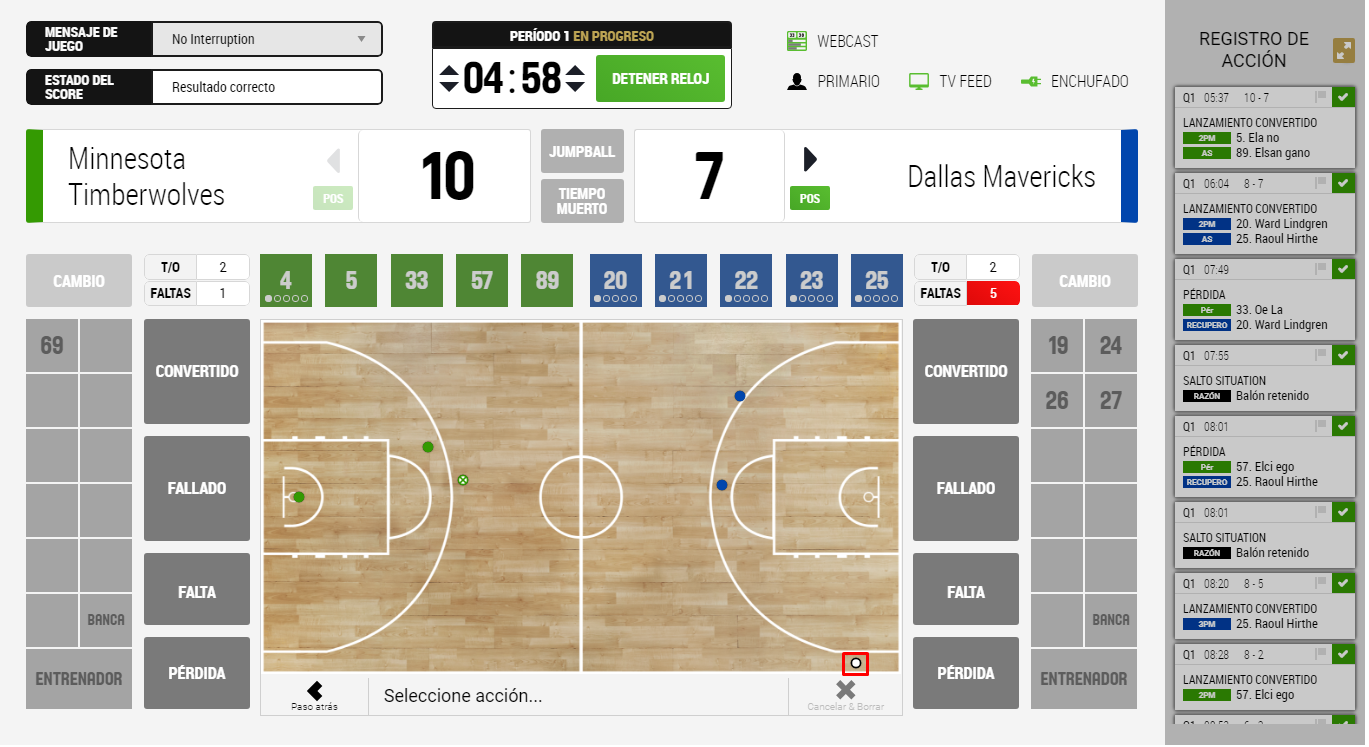Viewport: 1369px width, 747px height.
Task: Select Timberwolves player 33
Action: pyautogui.click(x=417, y=280)
